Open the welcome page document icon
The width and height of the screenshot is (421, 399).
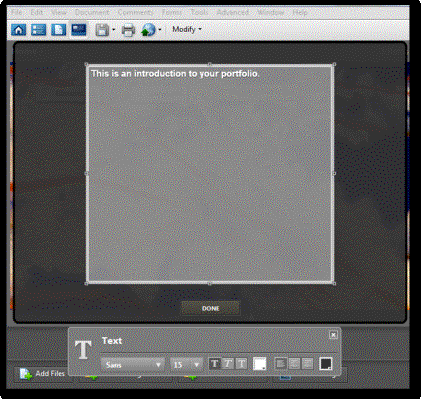pyautogui.click(x=58, y=30)
